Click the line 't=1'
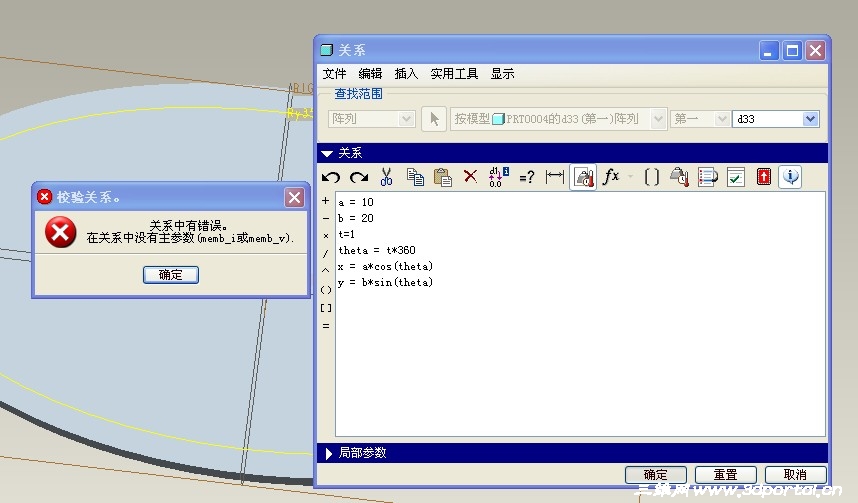Image resolution: width=858 pixels, height=503 pixels. [x=346, y=234]
